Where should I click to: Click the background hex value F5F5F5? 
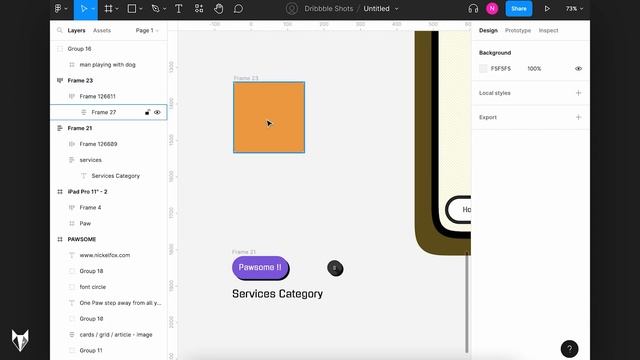[501, 69]
